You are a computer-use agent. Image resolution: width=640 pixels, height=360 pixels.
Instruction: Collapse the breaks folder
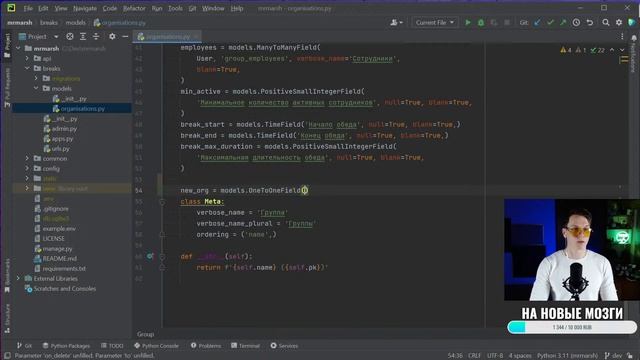[x=27, y=68]
